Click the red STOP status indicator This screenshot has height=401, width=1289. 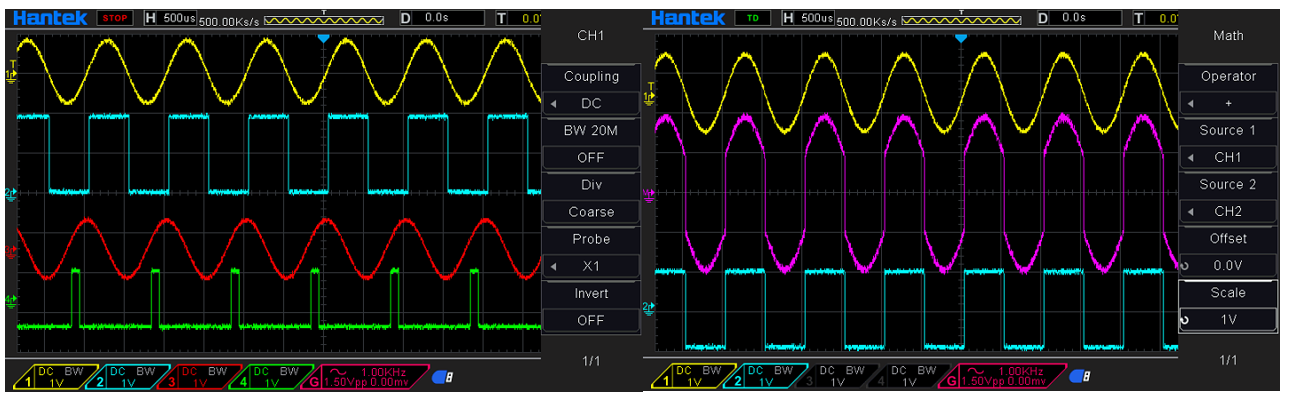[116, 18]
